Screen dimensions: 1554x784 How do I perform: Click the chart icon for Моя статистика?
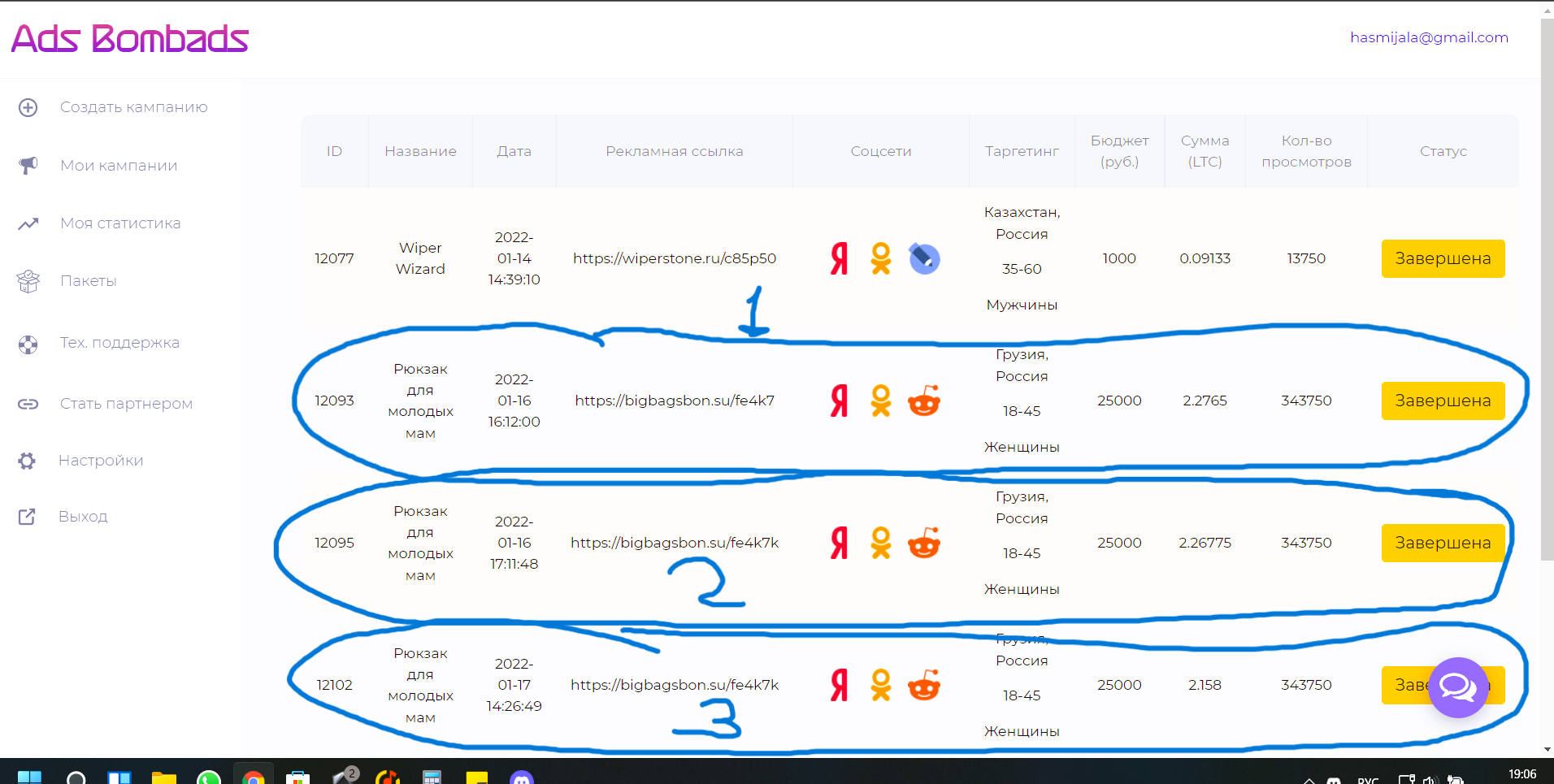point(28,223)
